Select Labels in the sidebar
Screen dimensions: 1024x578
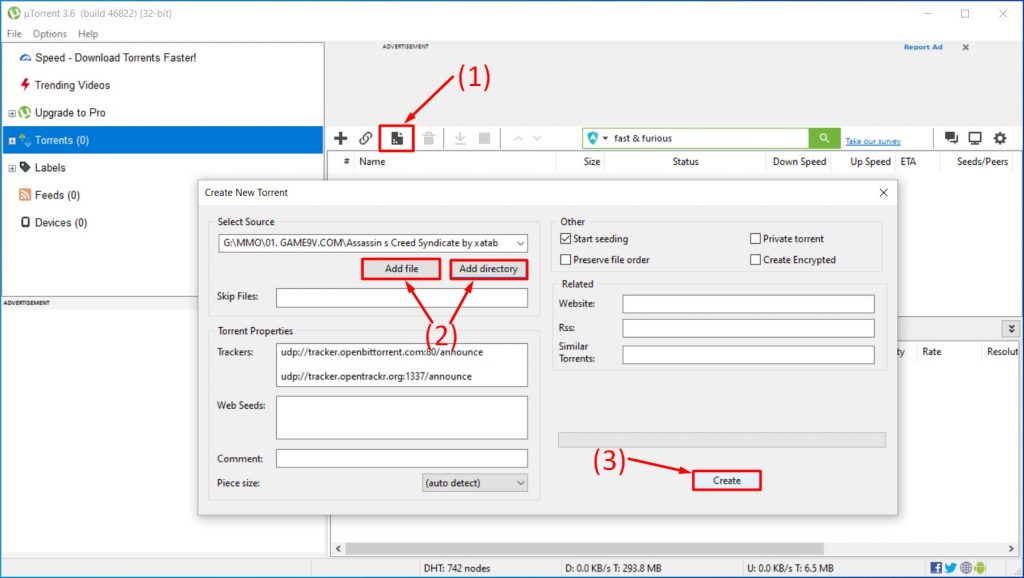[50, 167]
